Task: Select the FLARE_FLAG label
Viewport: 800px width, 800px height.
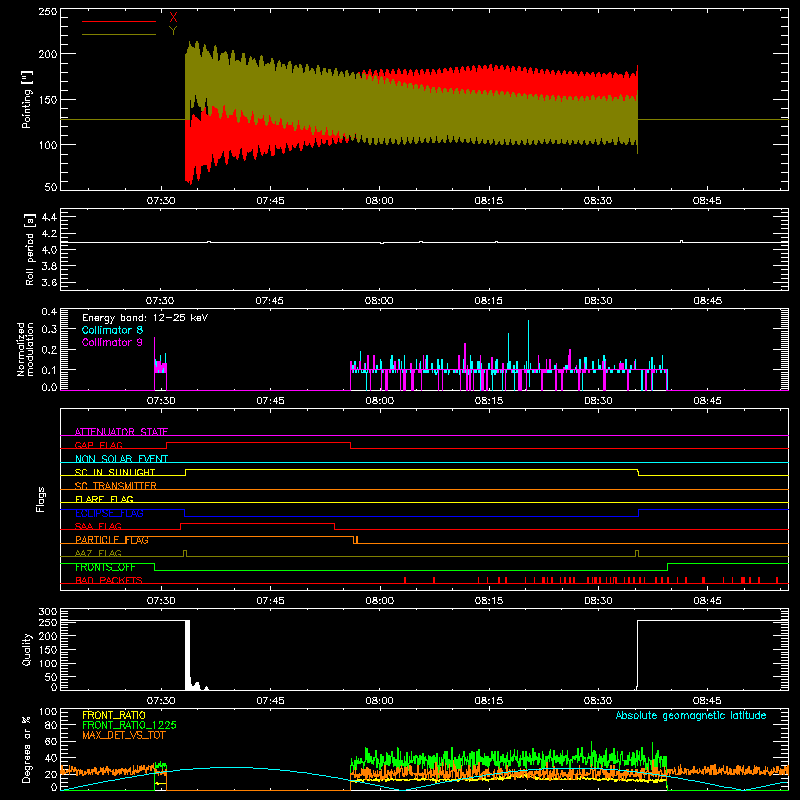Action: (x=104, y=499)
